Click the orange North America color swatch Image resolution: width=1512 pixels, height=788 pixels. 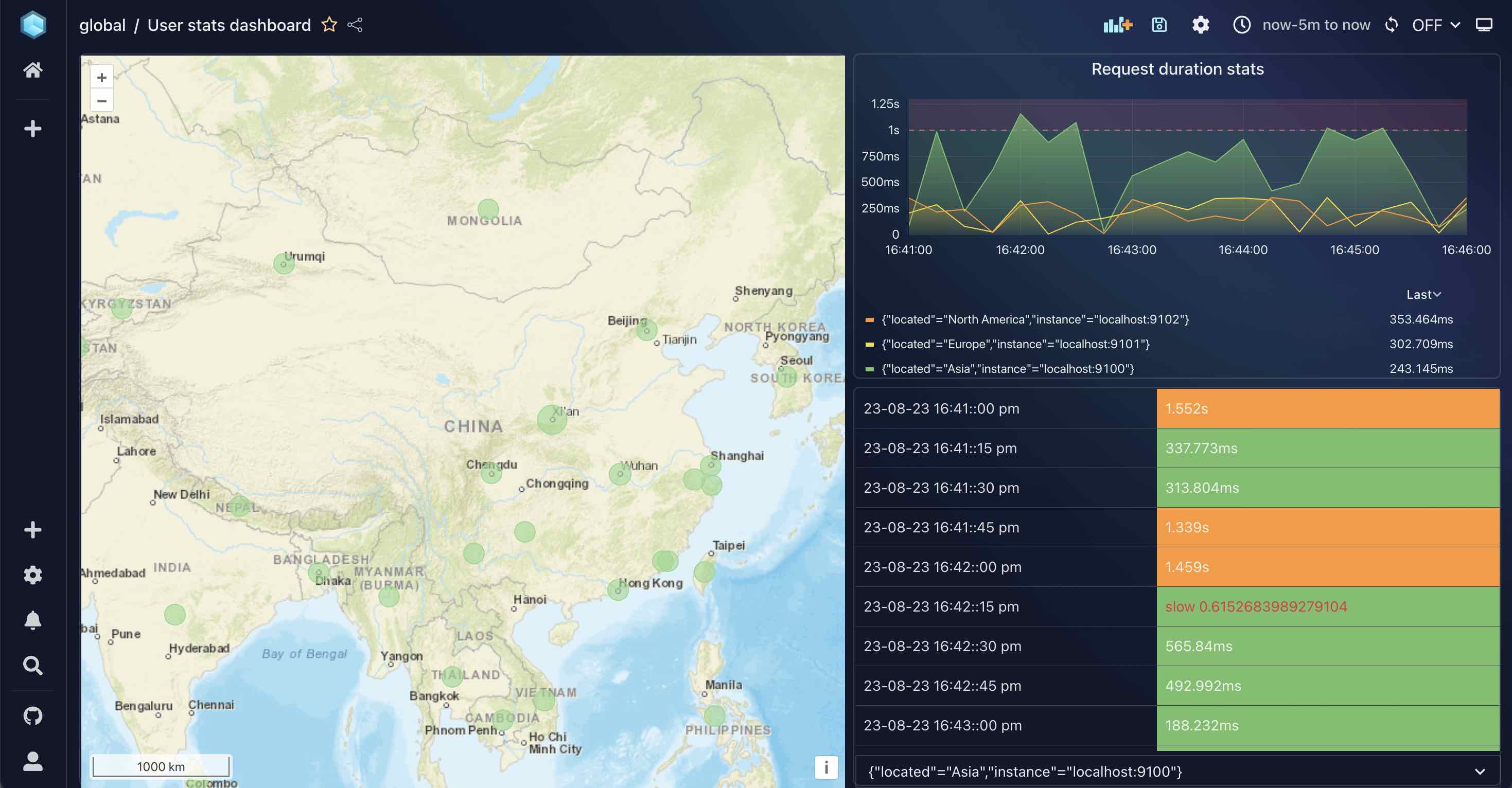[x=869, y=320]
